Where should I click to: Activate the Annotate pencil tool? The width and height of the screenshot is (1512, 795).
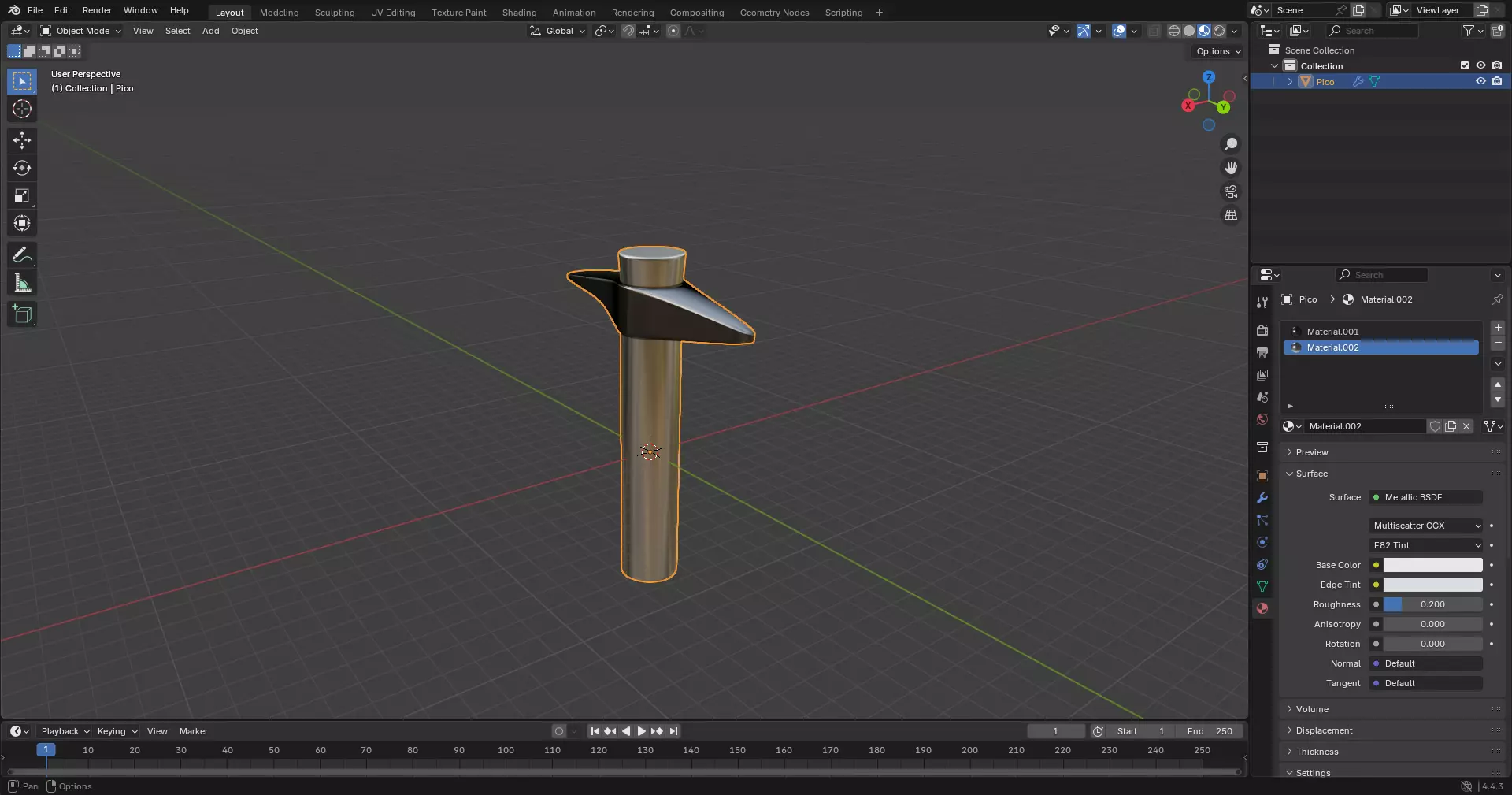pos(22,255)
